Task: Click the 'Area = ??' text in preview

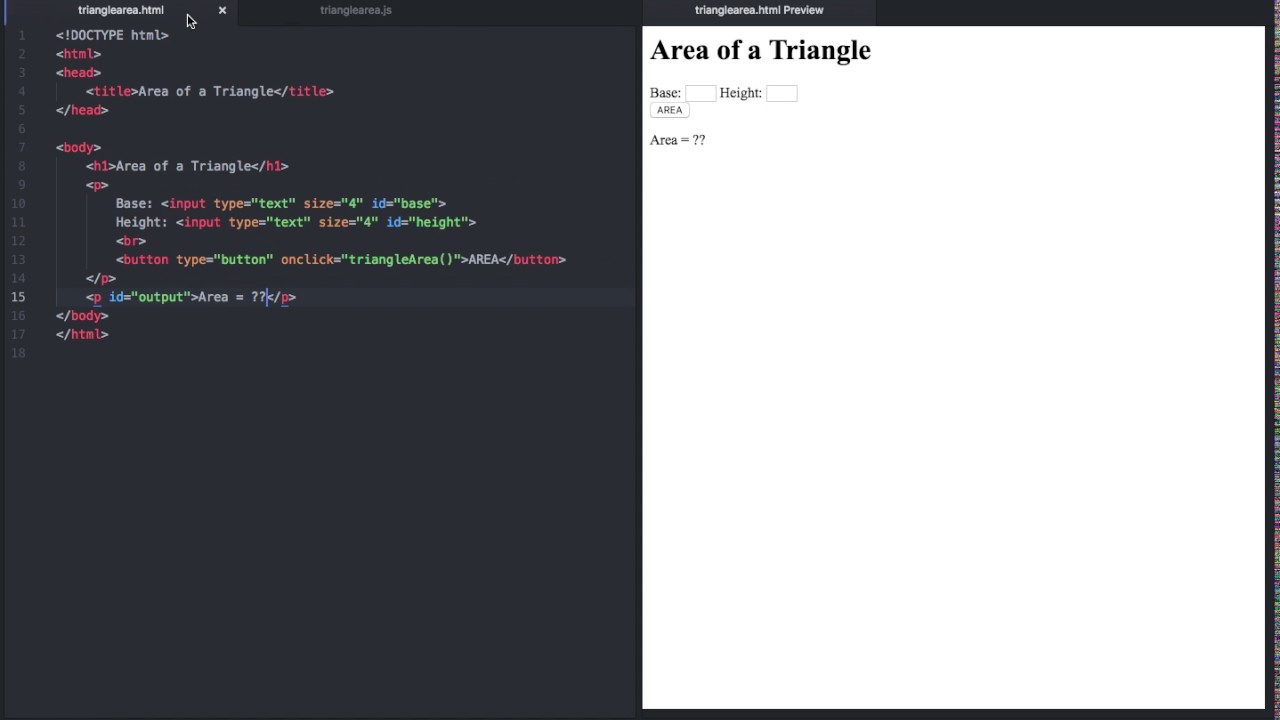Action: click(677, 140)
